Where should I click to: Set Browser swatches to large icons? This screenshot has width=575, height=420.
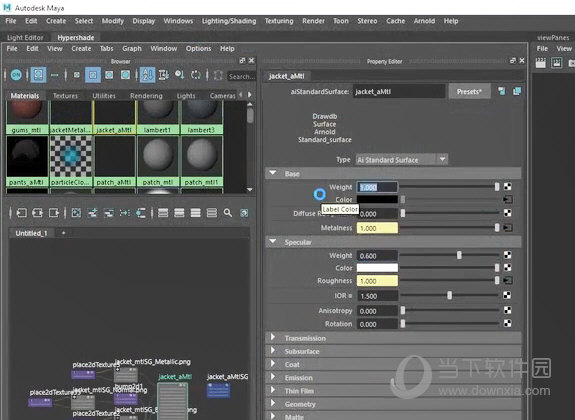[109, 75]
